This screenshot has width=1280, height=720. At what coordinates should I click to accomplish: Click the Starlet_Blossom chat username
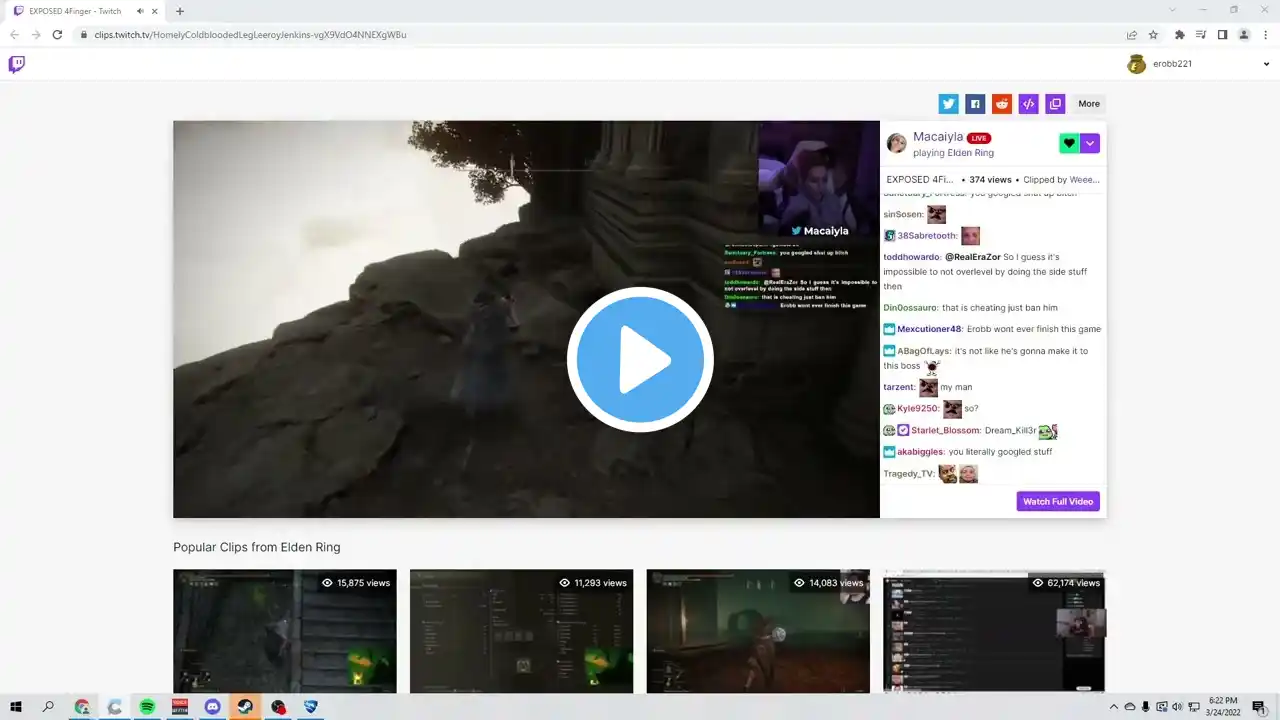(944, 431)
